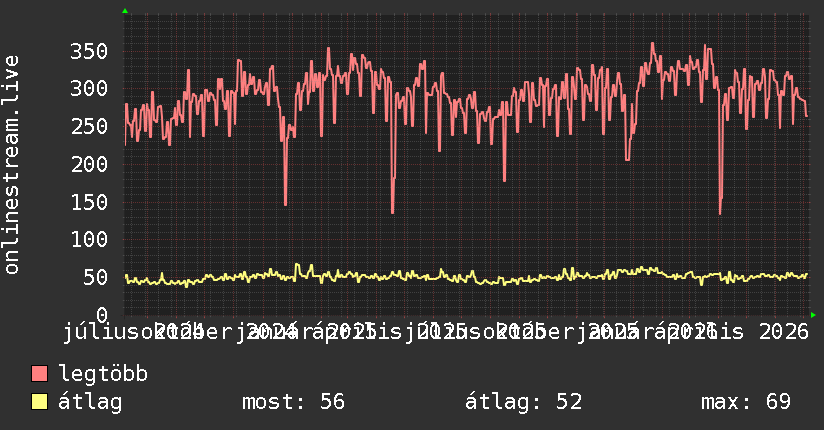Click the 150 y-axis label

pos(89,202)
